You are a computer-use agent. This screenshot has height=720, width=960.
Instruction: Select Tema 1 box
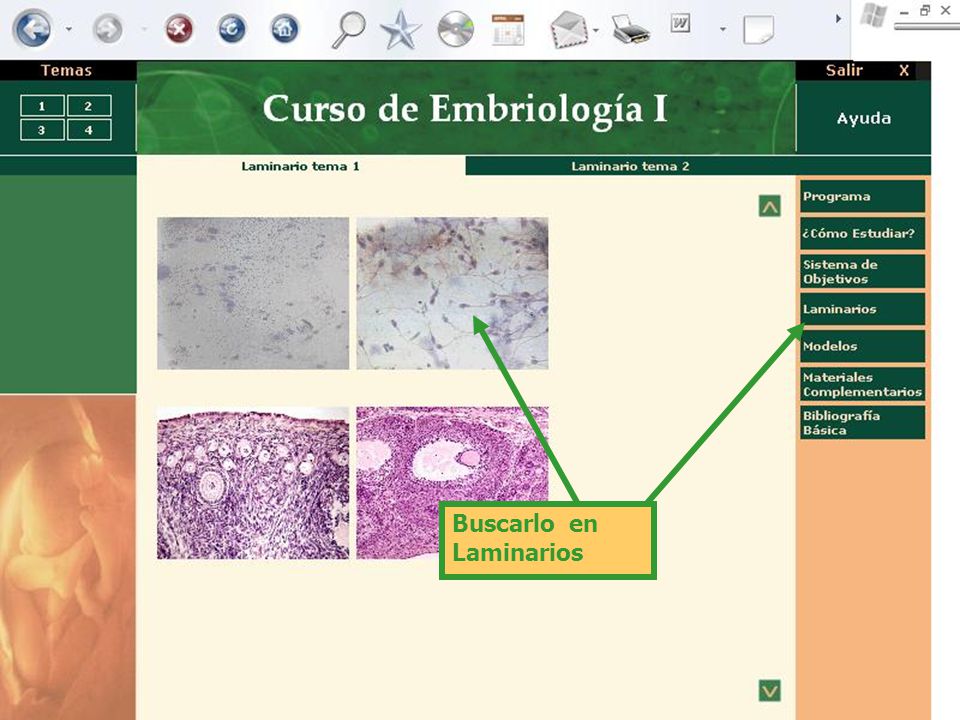pyautogui.click(x=42, y=106)
